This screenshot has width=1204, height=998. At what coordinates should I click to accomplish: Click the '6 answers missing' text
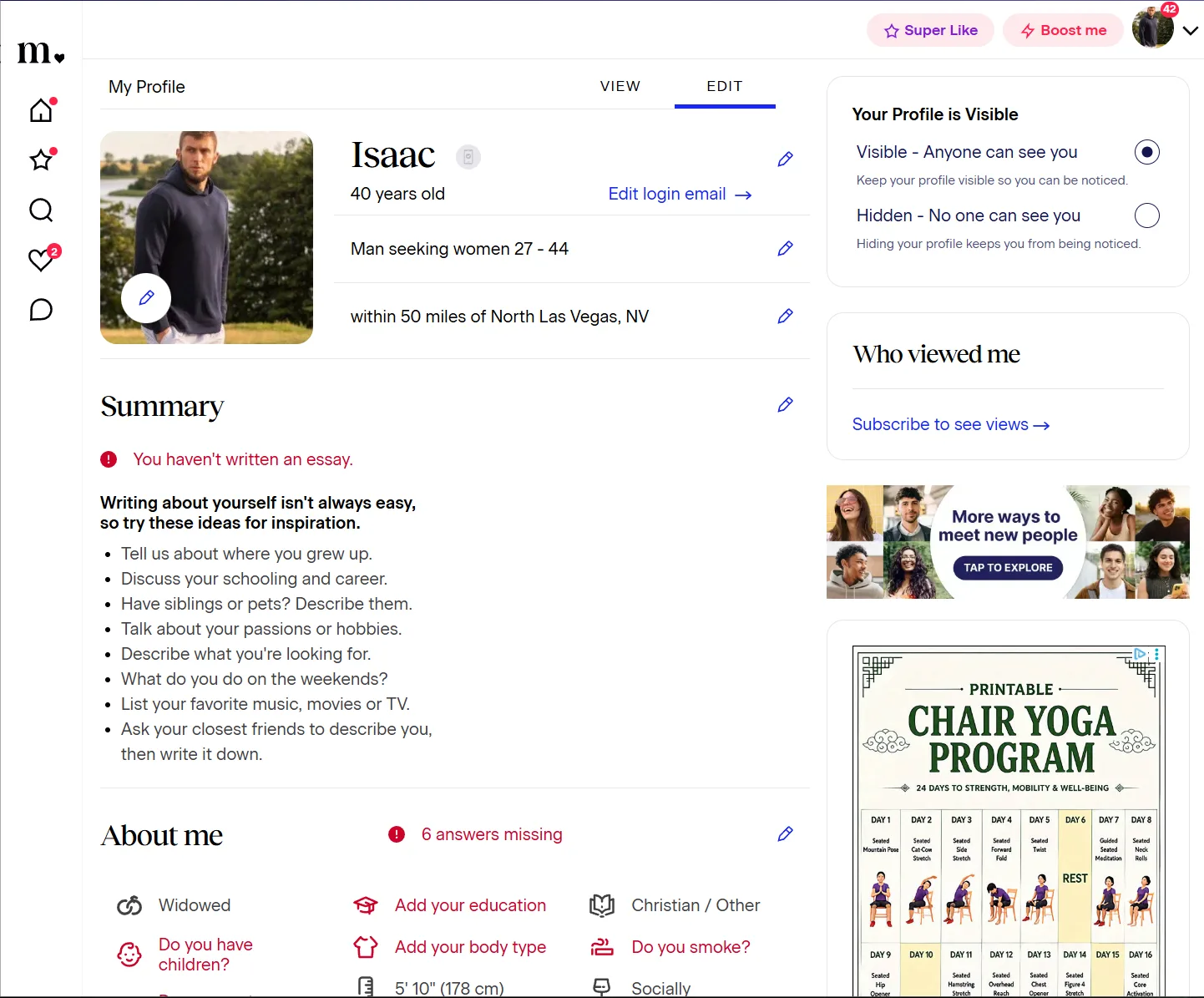click(492, 834)
